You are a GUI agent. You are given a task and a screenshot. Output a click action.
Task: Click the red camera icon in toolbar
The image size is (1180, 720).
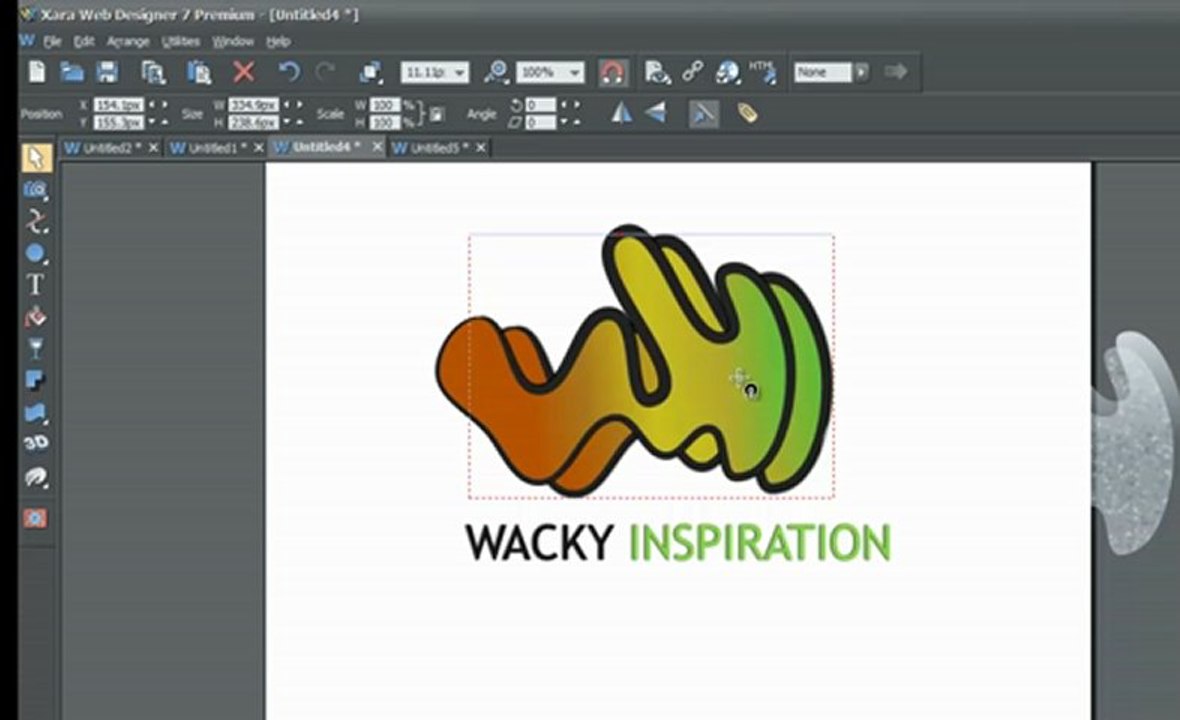(35, 518)
